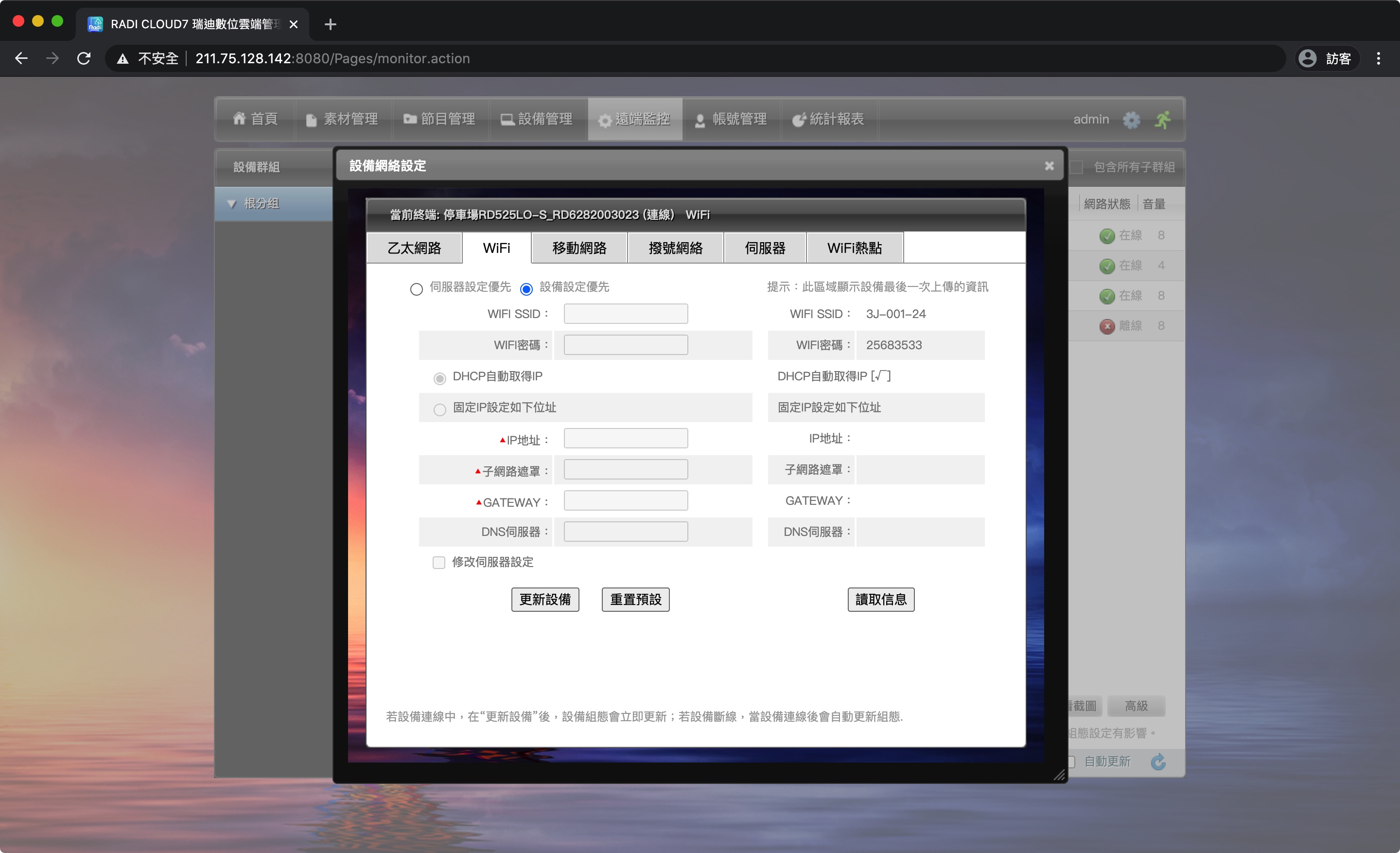Open 節目管理 in the navigation bar
Image resolution: width=1400 pixels, height=853 pixels.
click(440, 119)
